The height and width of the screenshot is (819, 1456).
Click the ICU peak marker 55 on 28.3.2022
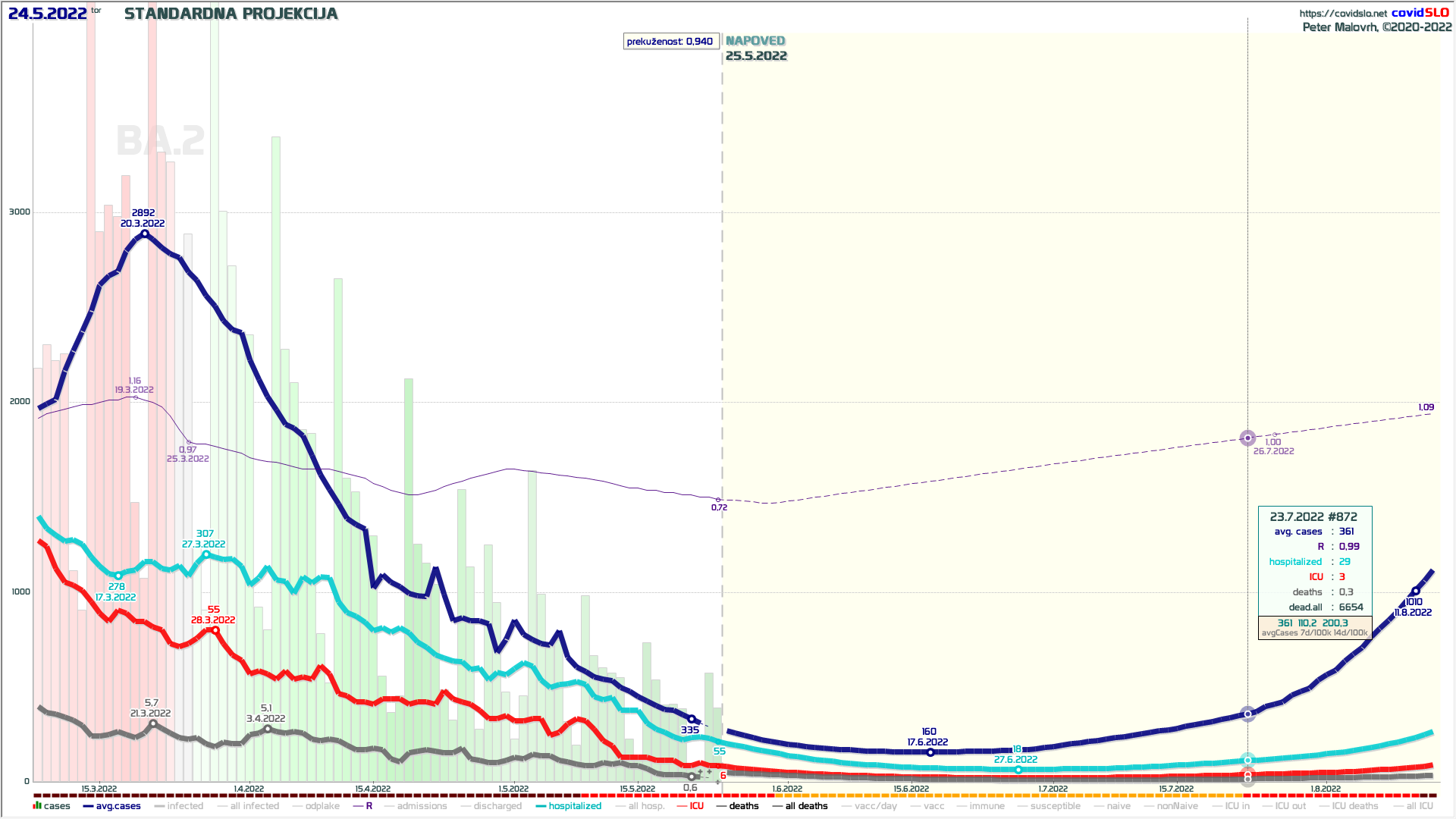(215, 630)
